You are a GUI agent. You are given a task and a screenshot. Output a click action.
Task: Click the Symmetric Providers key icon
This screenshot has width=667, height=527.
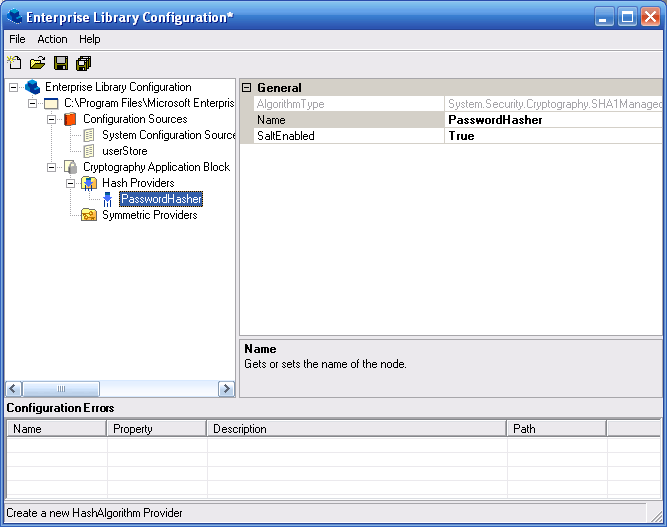pos(89,215)
